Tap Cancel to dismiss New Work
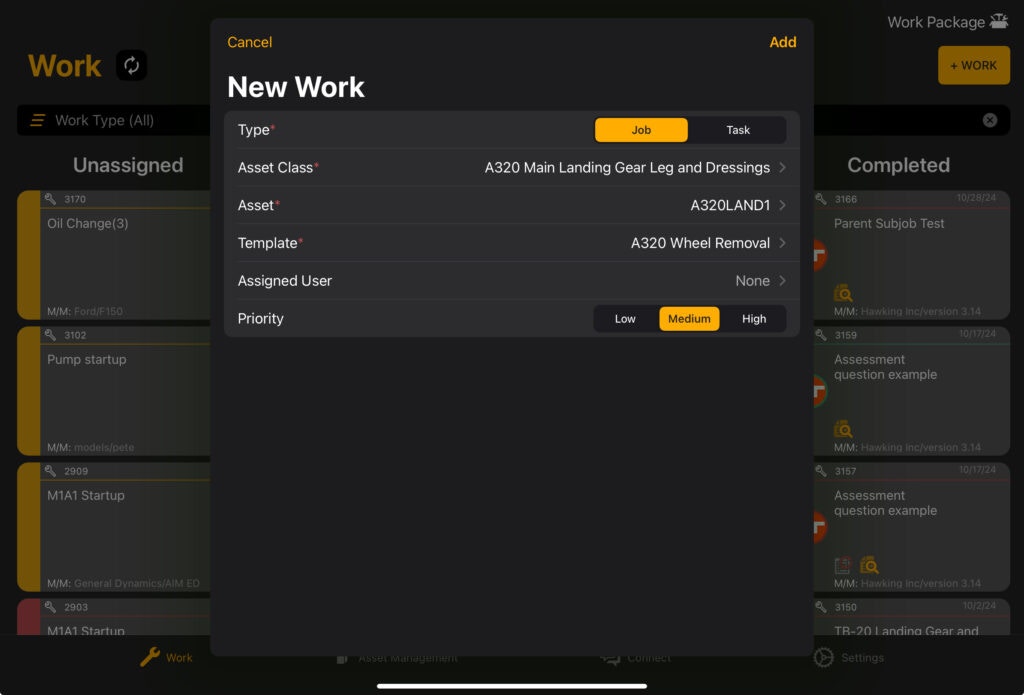Image resolution: width=1024 pixels, height=695 pixels. (248, 42)
